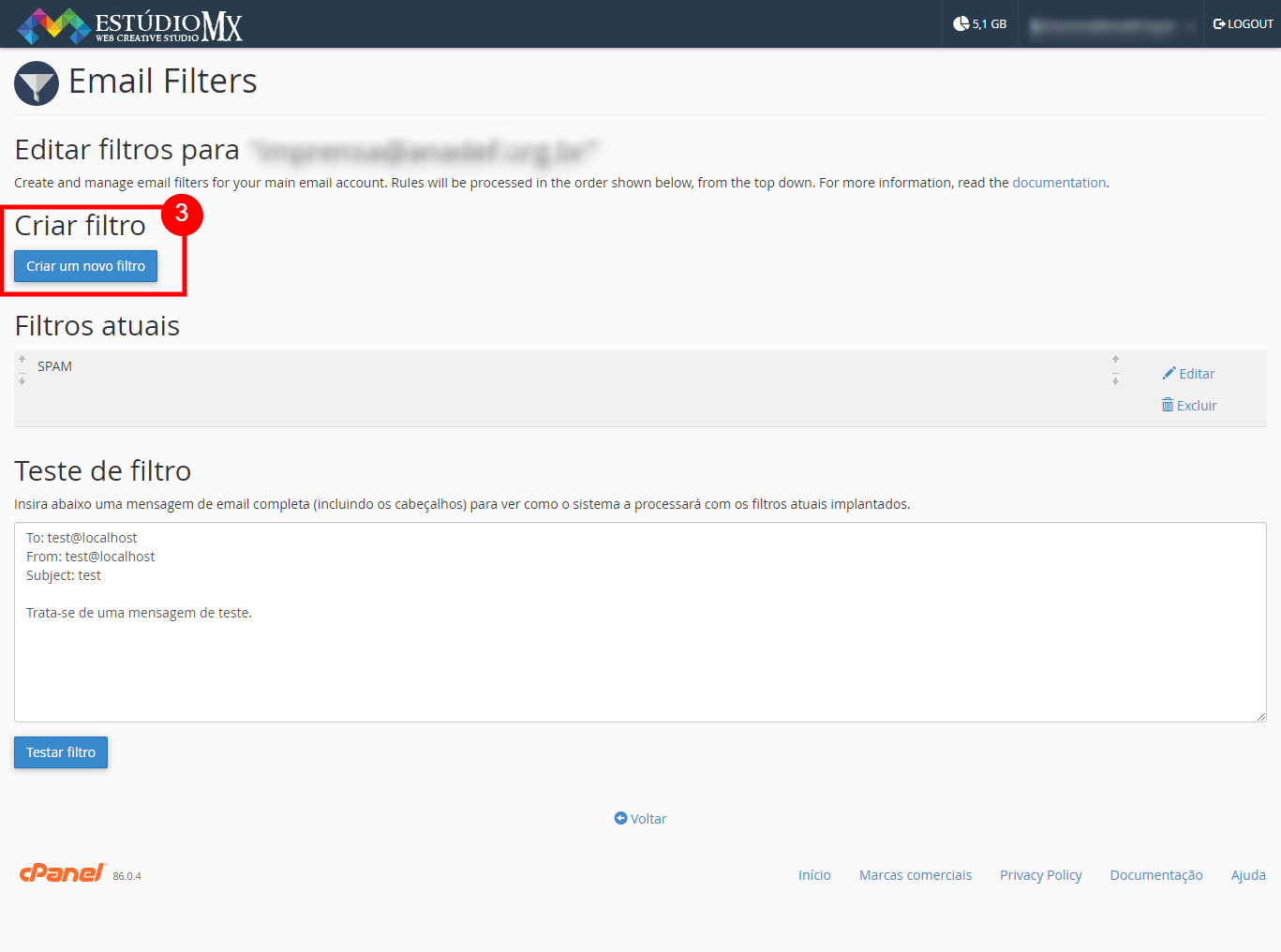The image size is (1281, 952).
Task: Click the Email Filters funnel icon
Action: (x=36, y=82)
